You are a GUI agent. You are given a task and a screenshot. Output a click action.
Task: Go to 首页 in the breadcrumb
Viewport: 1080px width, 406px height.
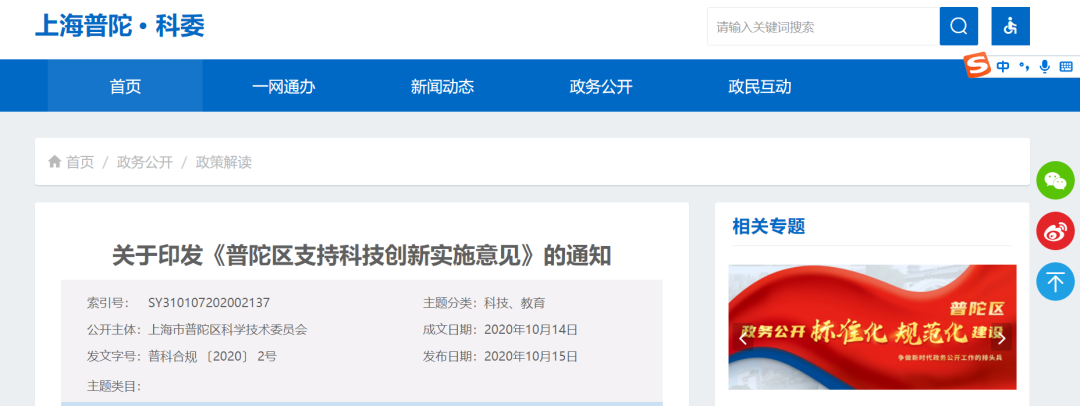tap(80, 162)
